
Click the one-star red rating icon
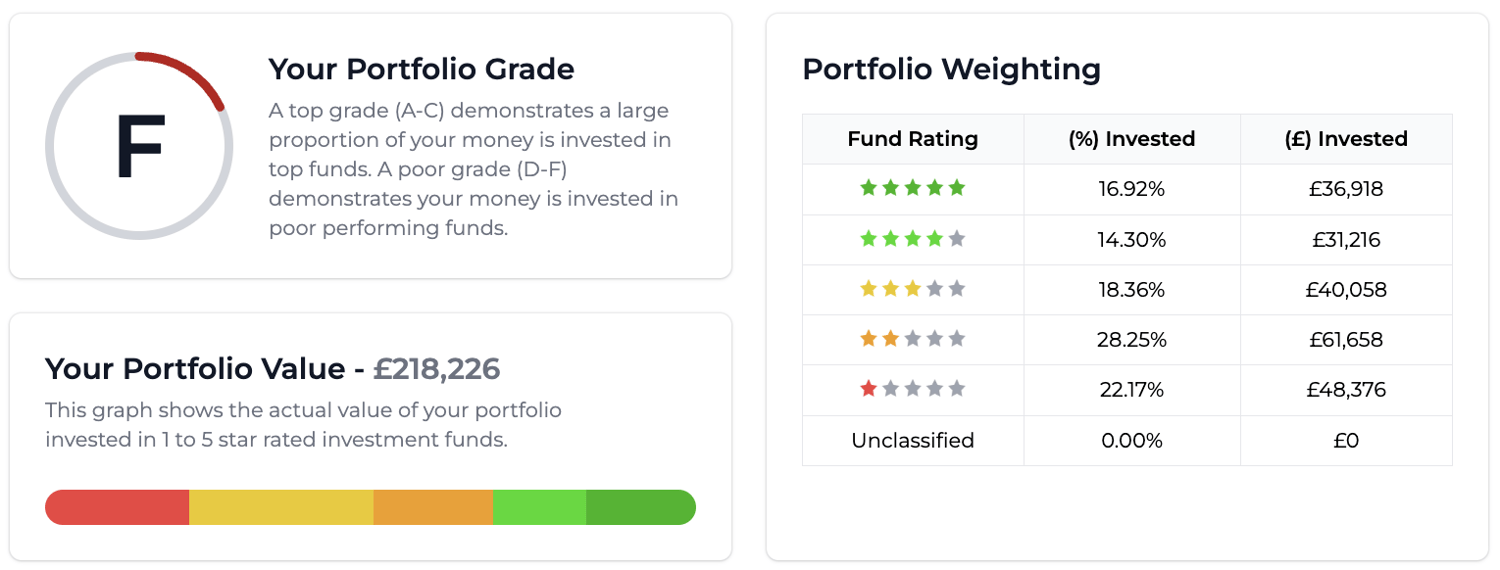tap(912, 389)
